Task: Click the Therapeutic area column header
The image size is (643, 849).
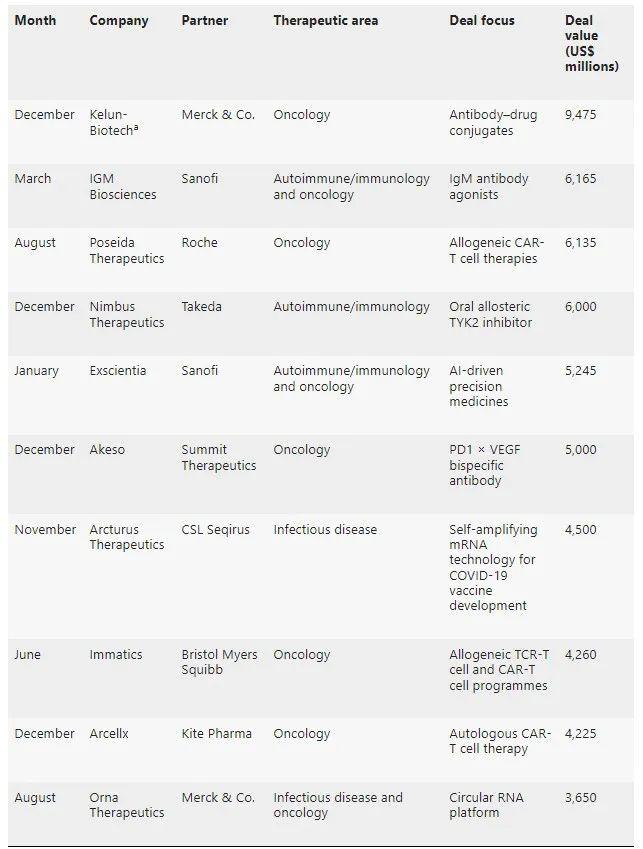Action: [x=325, y=20]
